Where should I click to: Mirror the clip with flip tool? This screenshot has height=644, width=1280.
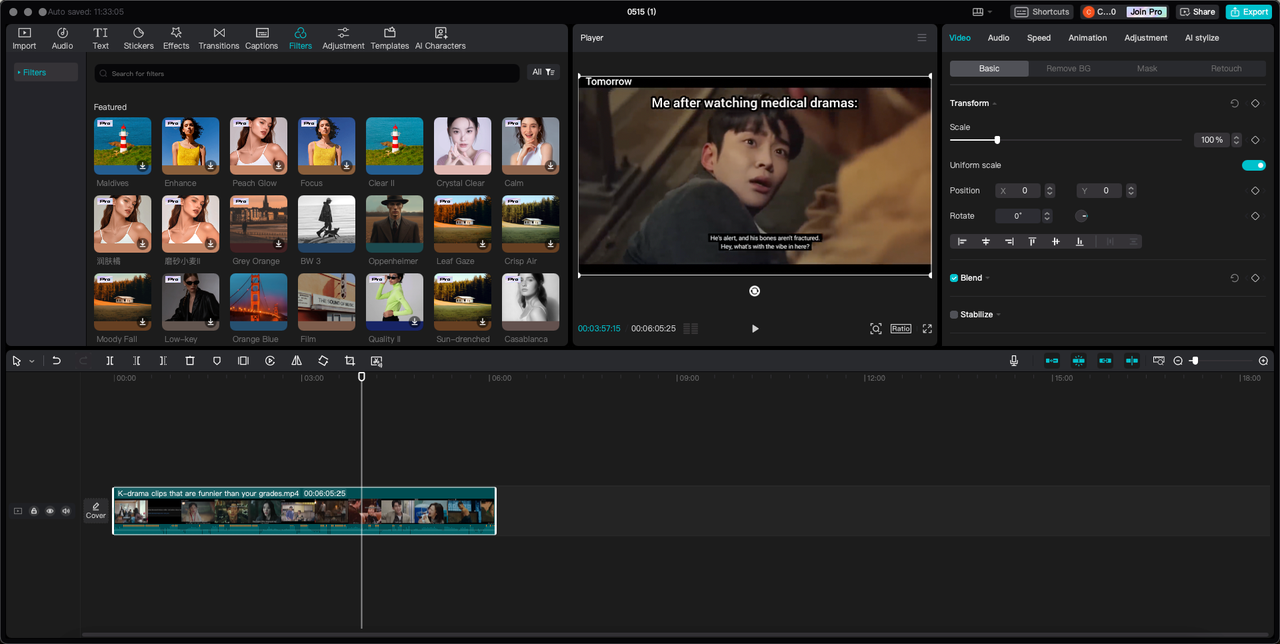tap(297, 360)
